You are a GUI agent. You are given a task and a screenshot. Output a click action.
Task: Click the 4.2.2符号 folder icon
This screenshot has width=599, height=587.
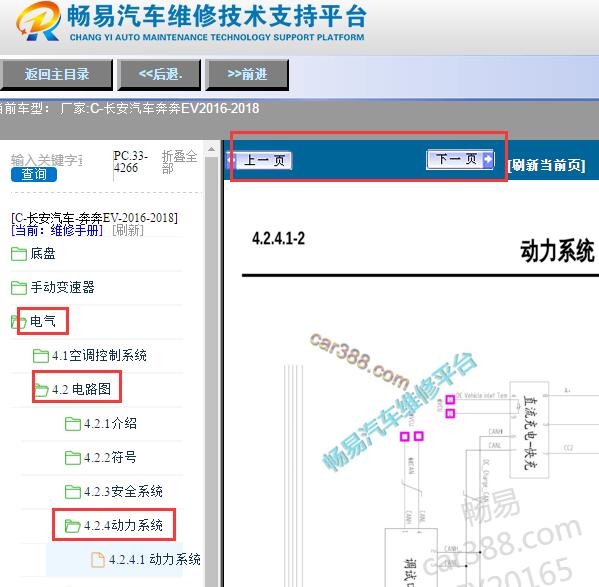click(x=73, y=458)
